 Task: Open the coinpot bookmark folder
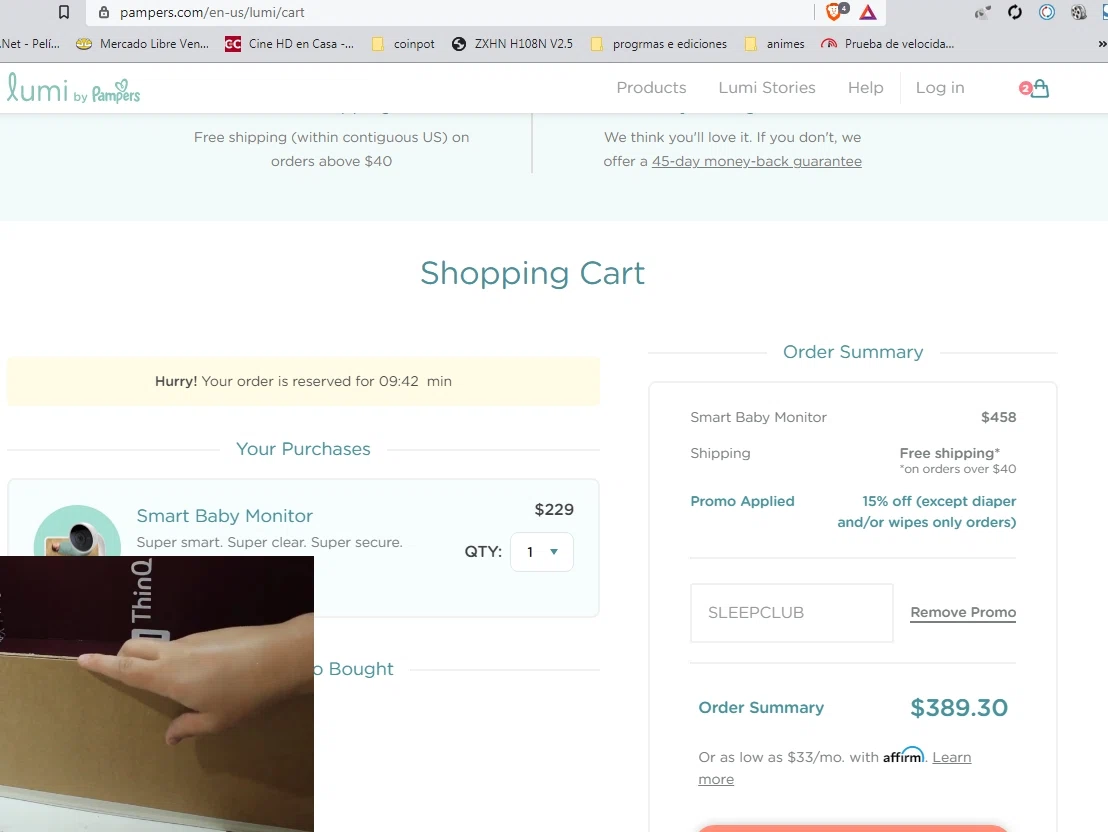(403, 44)
